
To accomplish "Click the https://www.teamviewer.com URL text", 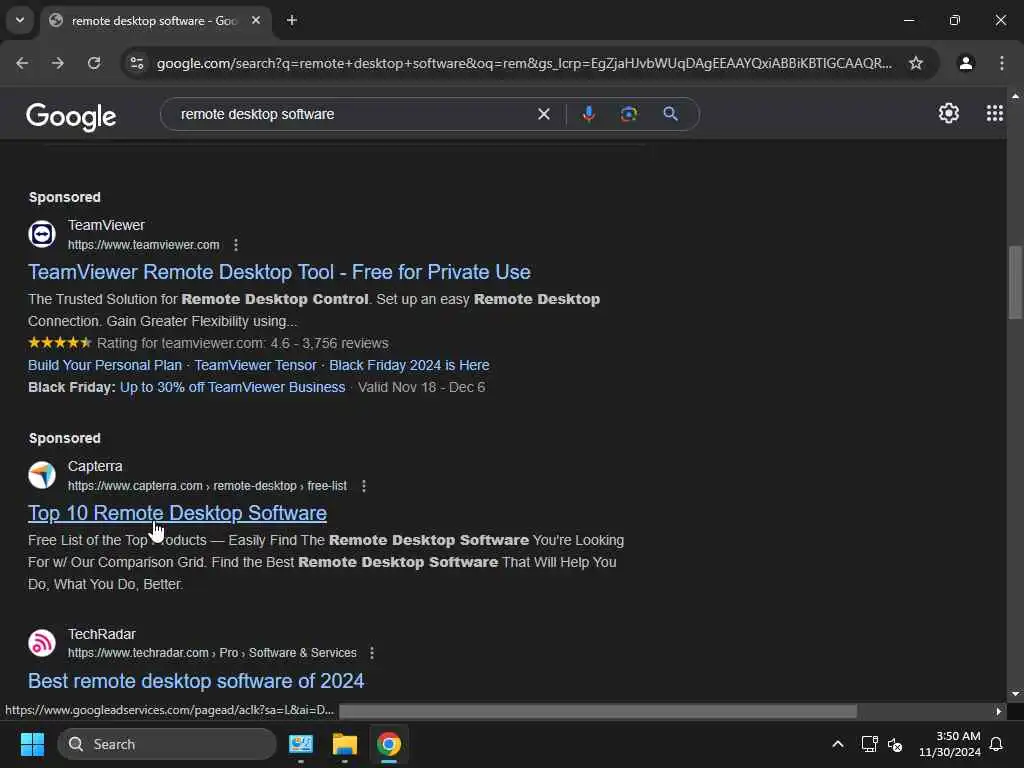I will (x=144, y=245).
